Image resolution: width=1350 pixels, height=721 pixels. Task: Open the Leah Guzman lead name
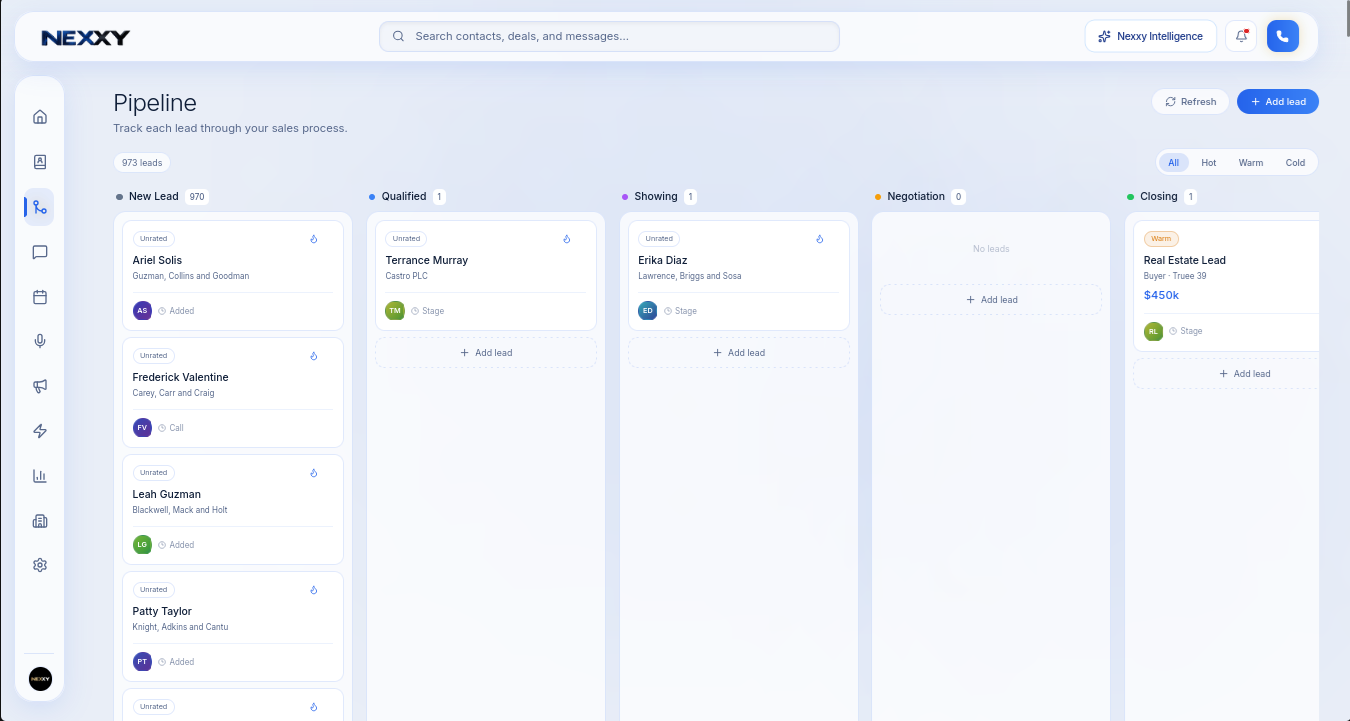pos(167,494)
